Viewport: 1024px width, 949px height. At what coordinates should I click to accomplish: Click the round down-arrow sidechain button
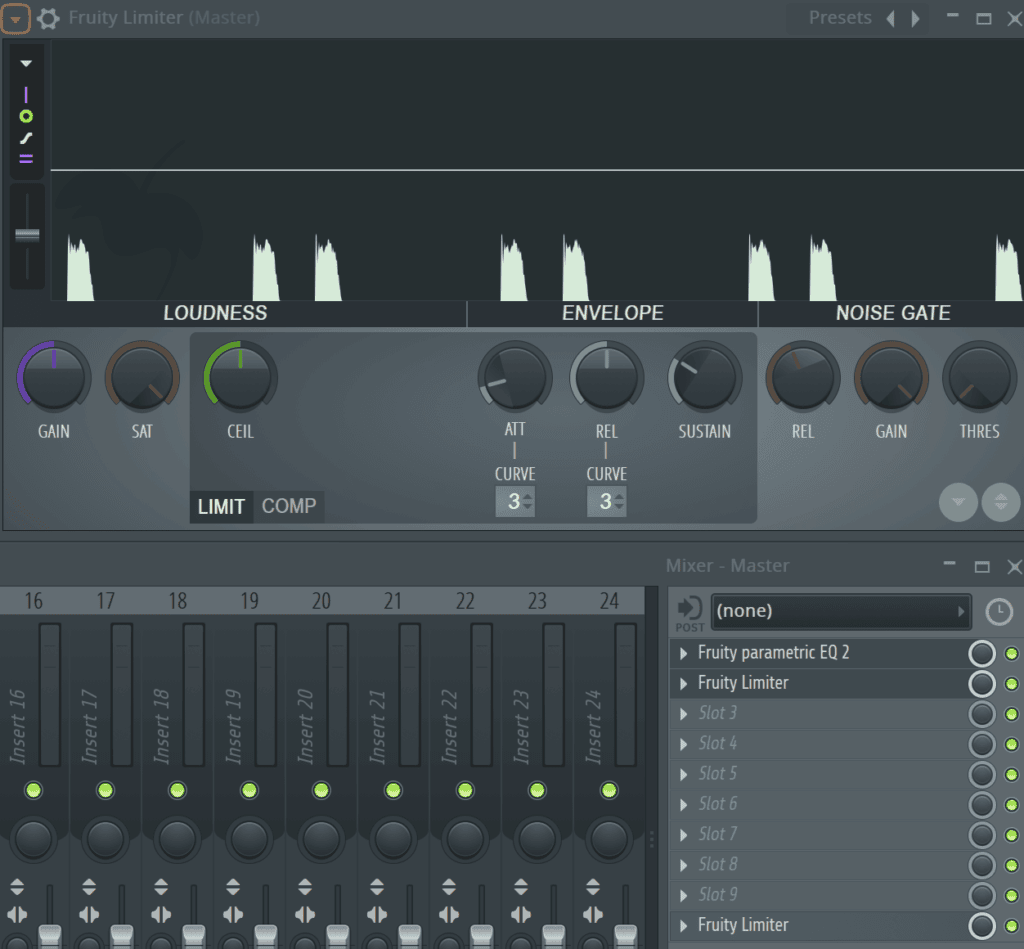[958, 502]
